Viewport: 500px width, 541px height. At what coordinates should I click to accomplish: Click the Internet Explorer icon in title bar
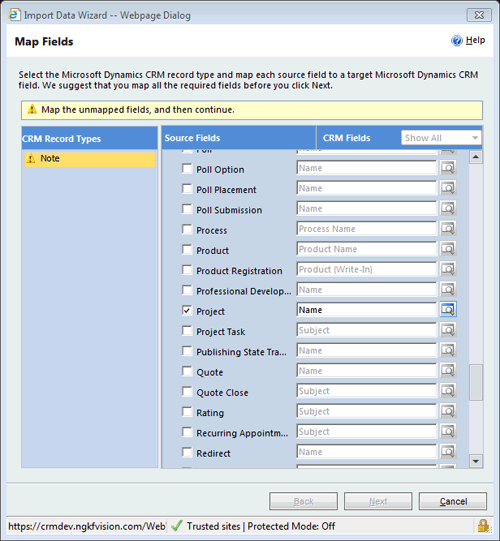pos(14,15)
